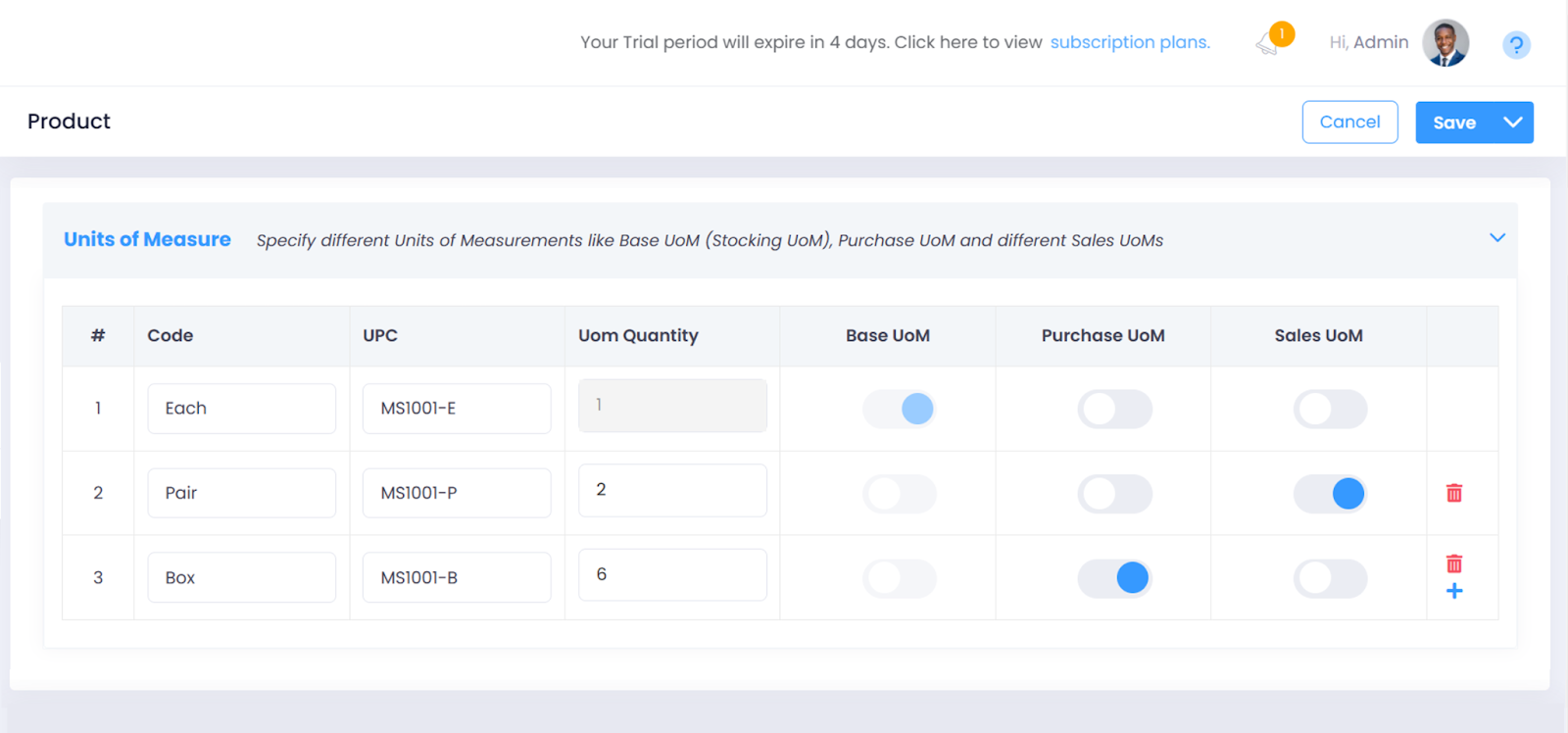Collapse the Units of Measure section

point(1496,238)
